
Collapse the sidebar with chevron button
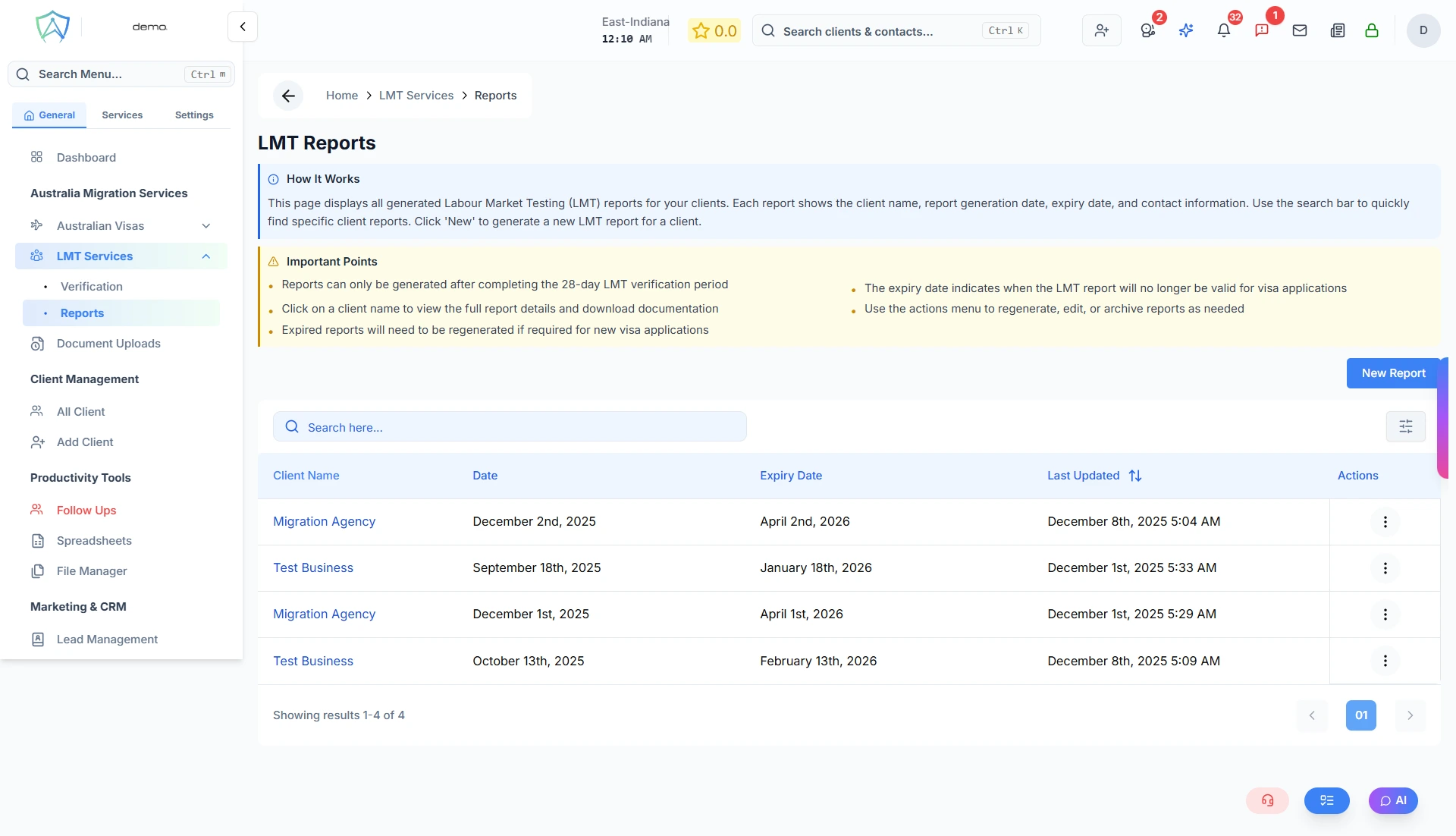(x=243, y=27)
